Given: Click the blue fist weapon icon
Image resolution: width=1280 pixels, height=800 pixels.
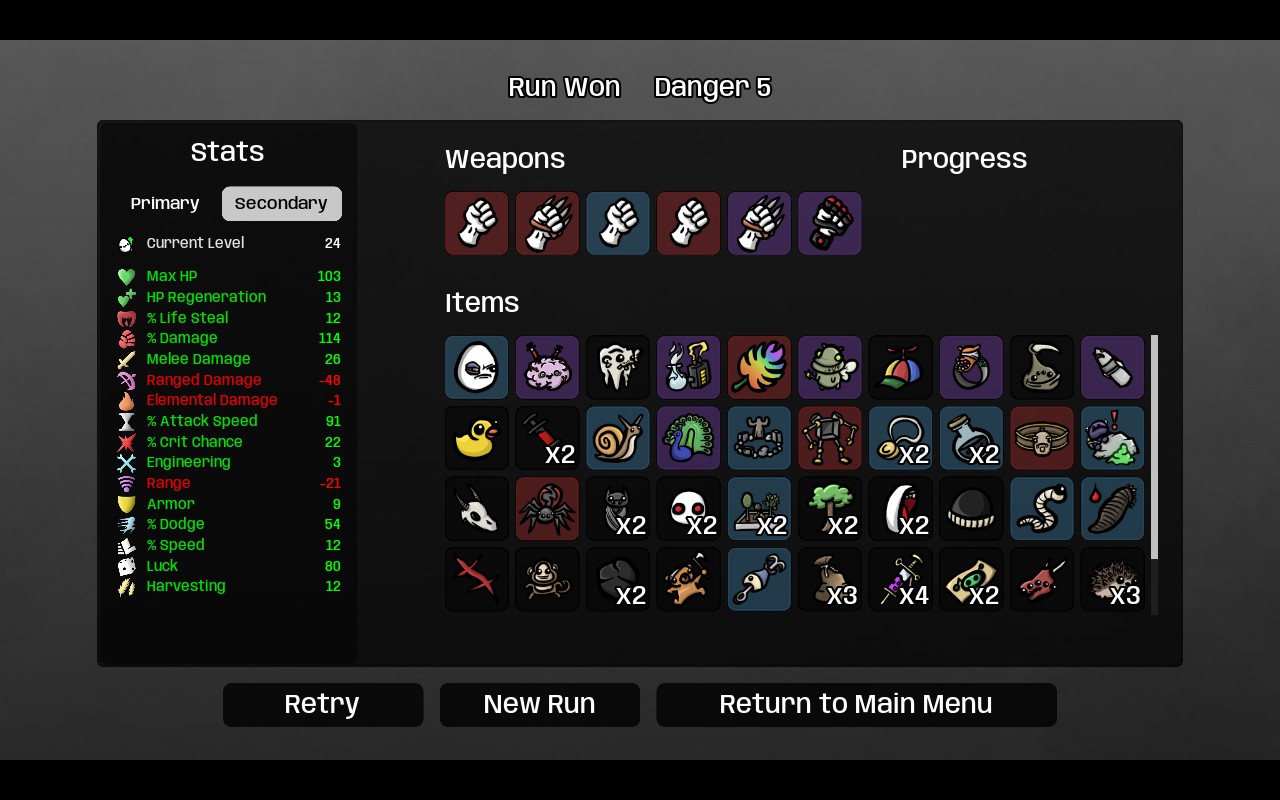Looking at the screenshot, I should coord(618,224).
